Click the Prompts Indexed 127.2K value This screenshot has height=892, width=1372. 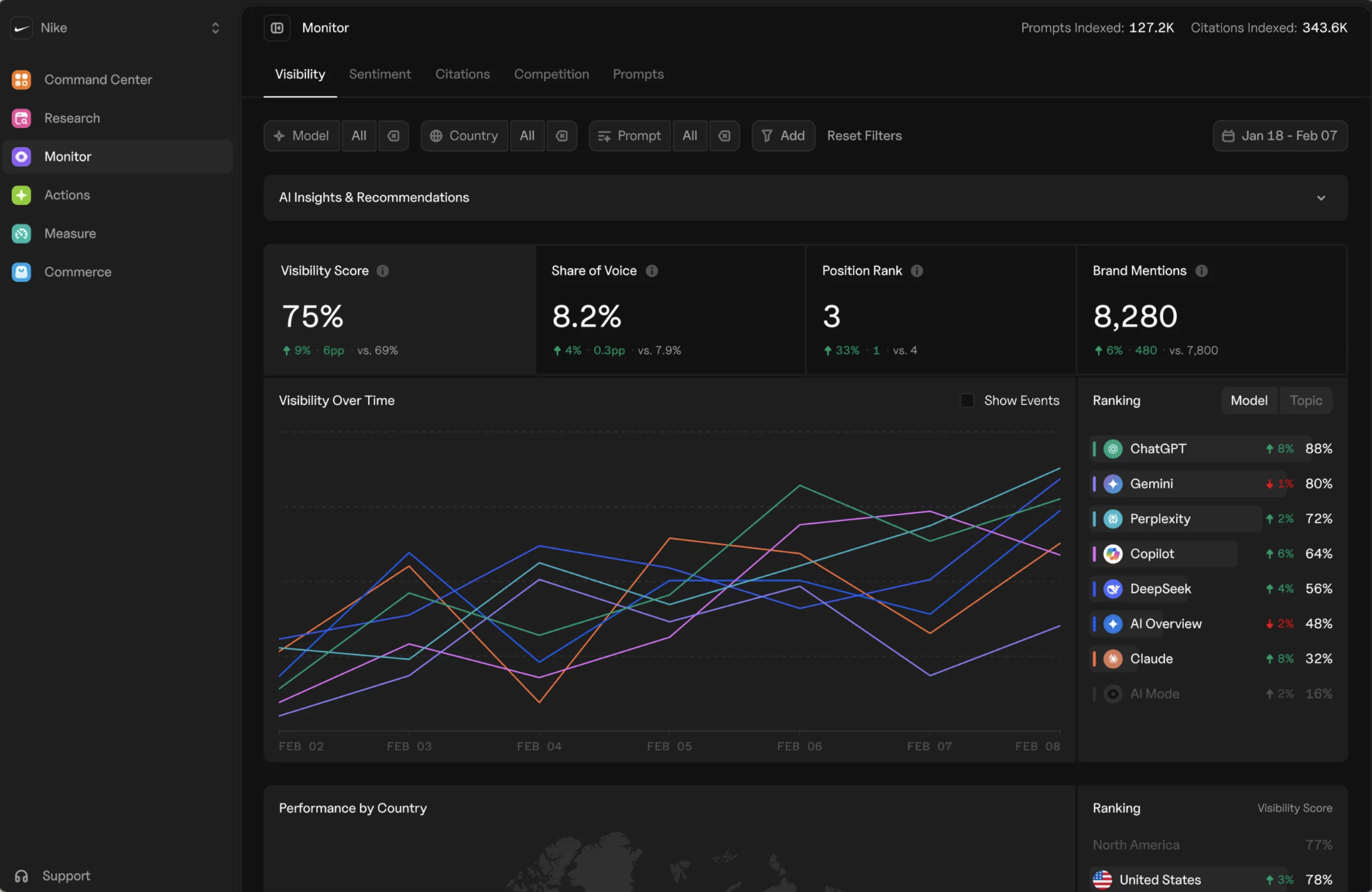(1151, 28)
